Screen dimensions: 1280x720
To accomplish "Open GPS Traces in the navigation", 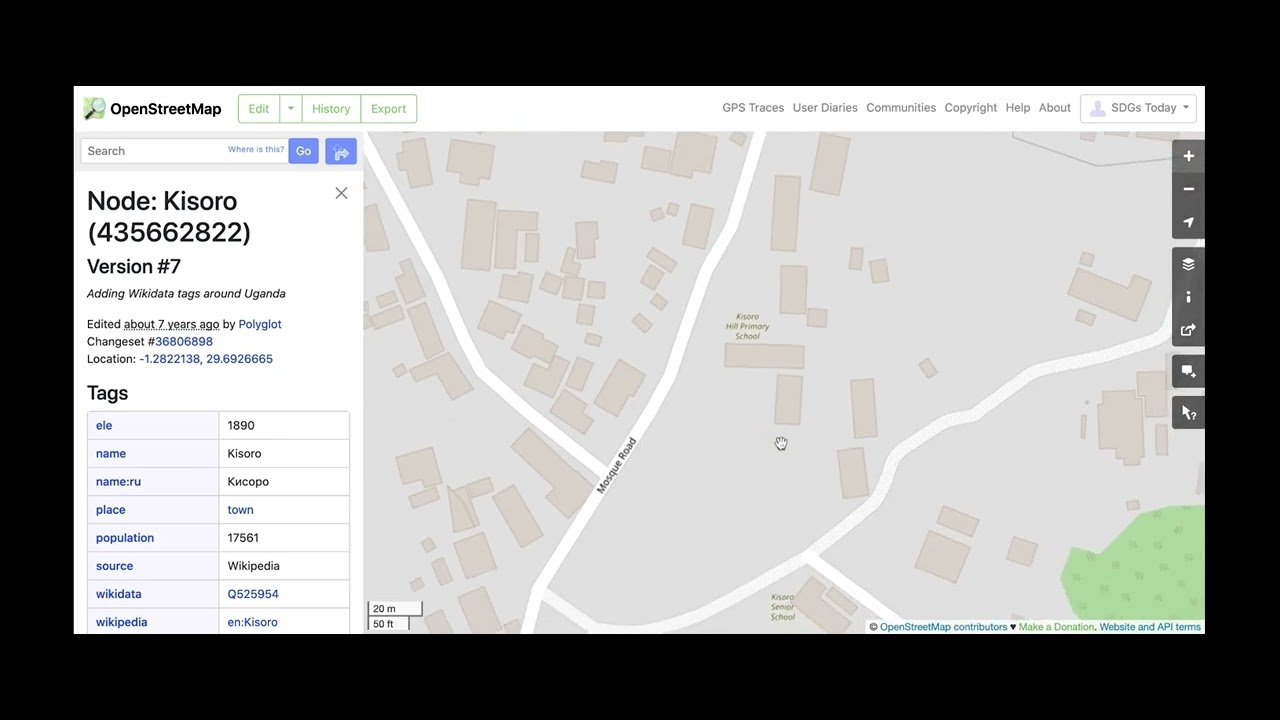I will [x=753, y=108].
